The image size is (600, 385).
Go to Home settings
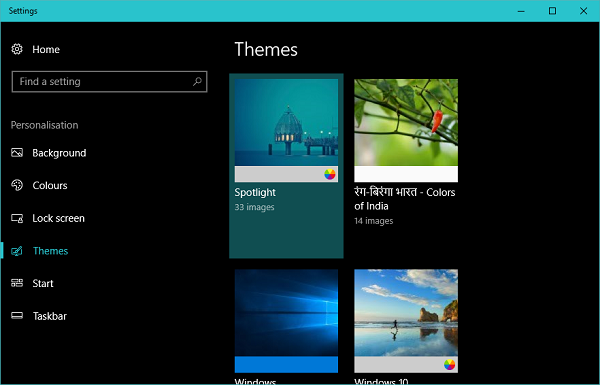click(x=46, y=49)
